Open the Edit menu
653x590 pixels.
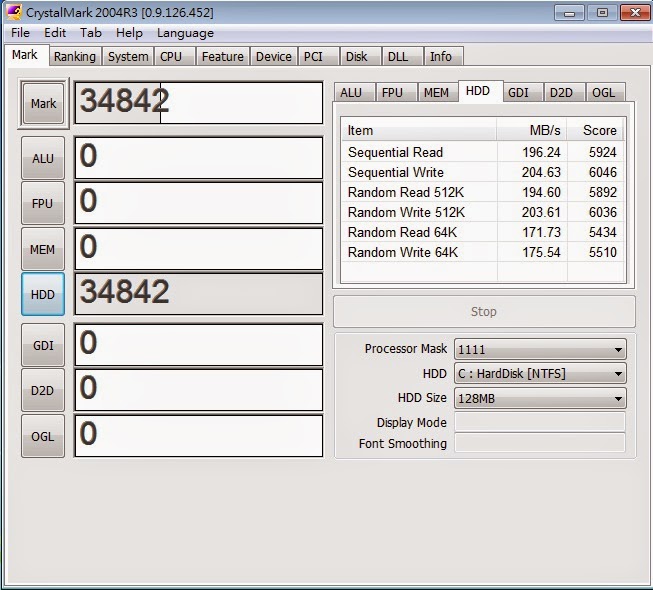click(x=55, y=33)
